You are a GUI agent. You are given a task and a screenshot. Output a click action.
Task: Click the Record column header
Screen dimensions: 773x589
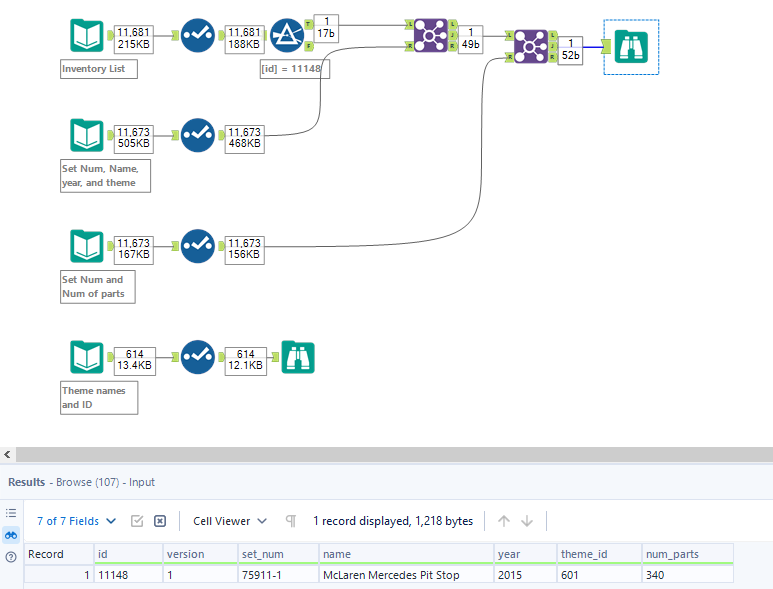(59, 554)
